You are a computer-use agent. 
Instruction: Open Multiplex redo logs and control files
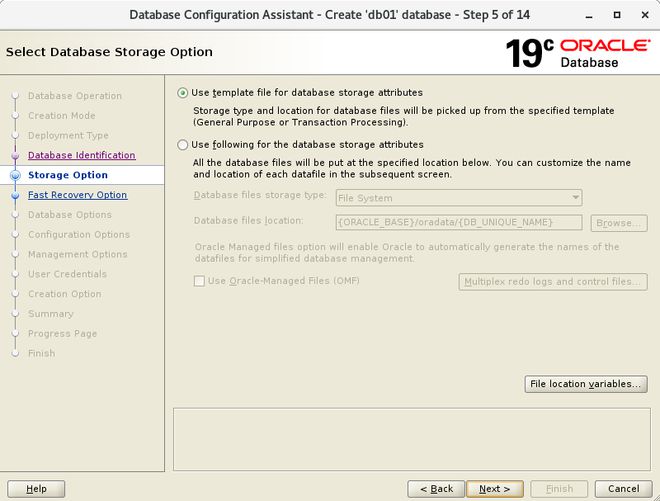click(x=553, y=282)
